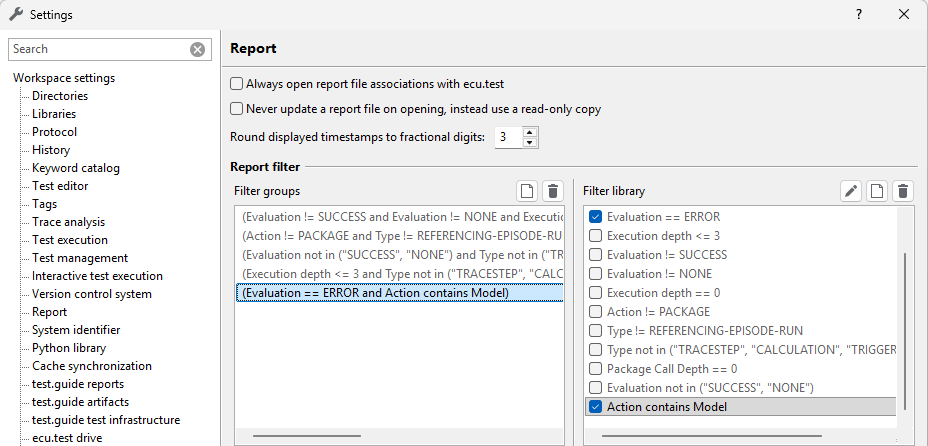Check Evaluation != NONE filter

click(595, 274)
